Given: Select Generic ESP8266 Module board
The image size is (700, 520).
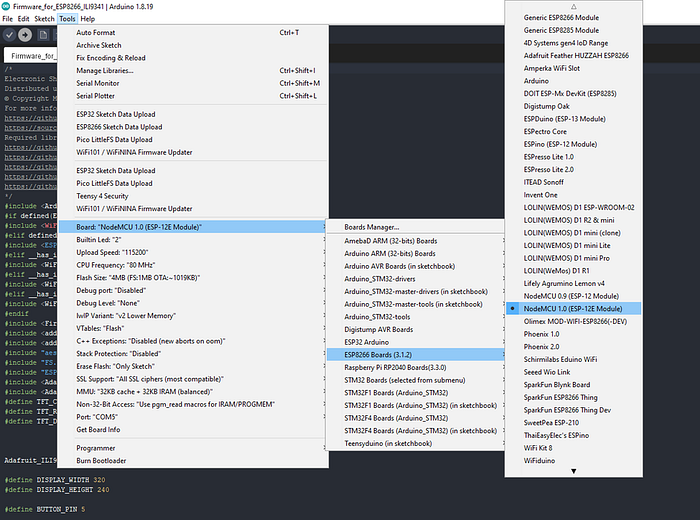Looking at the screenshot, I should point(574,17).
